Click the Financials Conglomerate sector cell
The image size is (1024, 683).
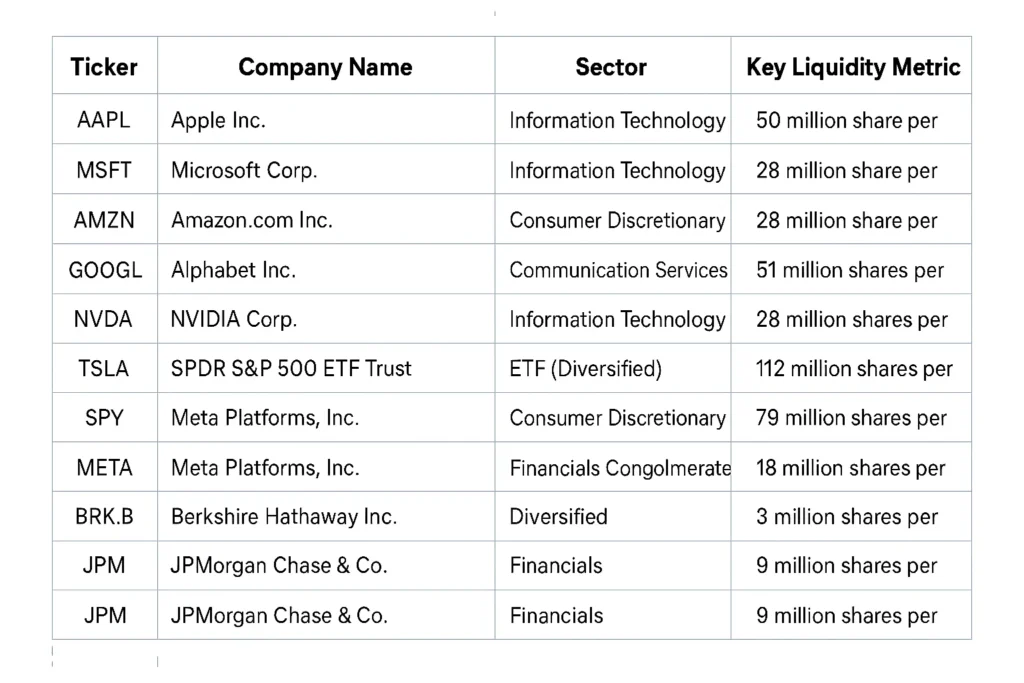619,468
